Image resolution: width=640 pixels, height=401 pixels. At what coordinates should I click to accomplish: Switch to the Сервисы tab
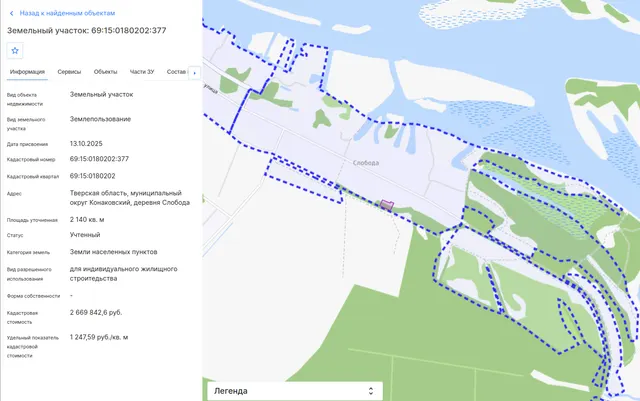[69, 72]
